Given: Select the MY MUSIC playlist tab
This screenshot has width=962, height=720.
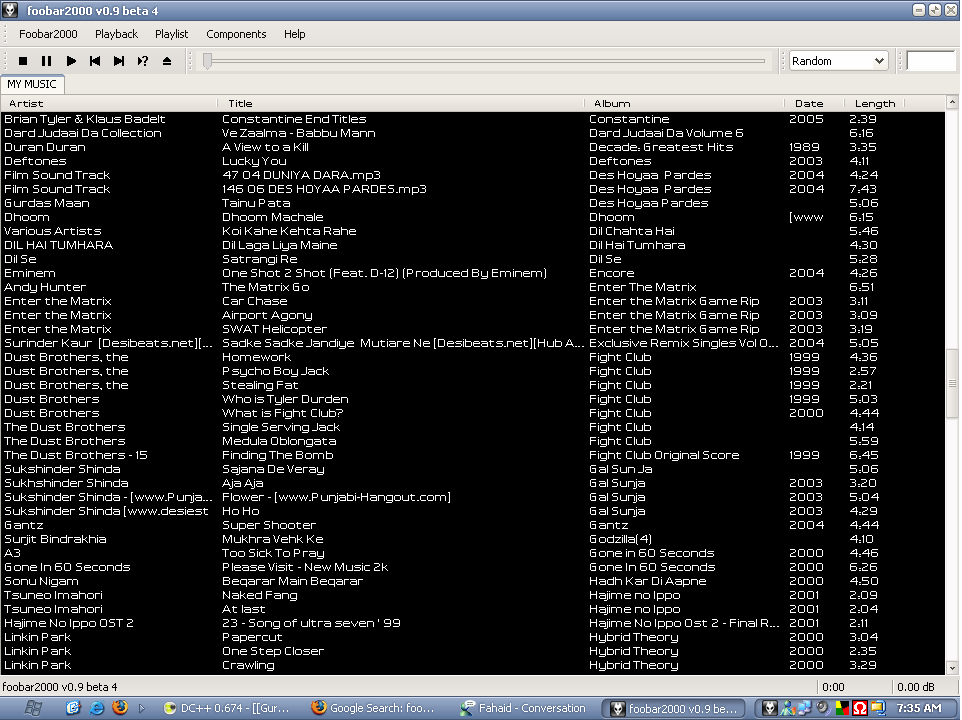Looking at the screenshot, I should (x=32, y=84).
